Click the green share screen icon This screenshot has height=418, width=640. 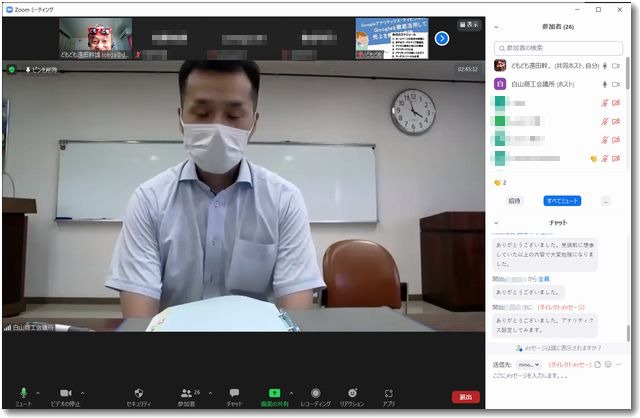point(274,393)
